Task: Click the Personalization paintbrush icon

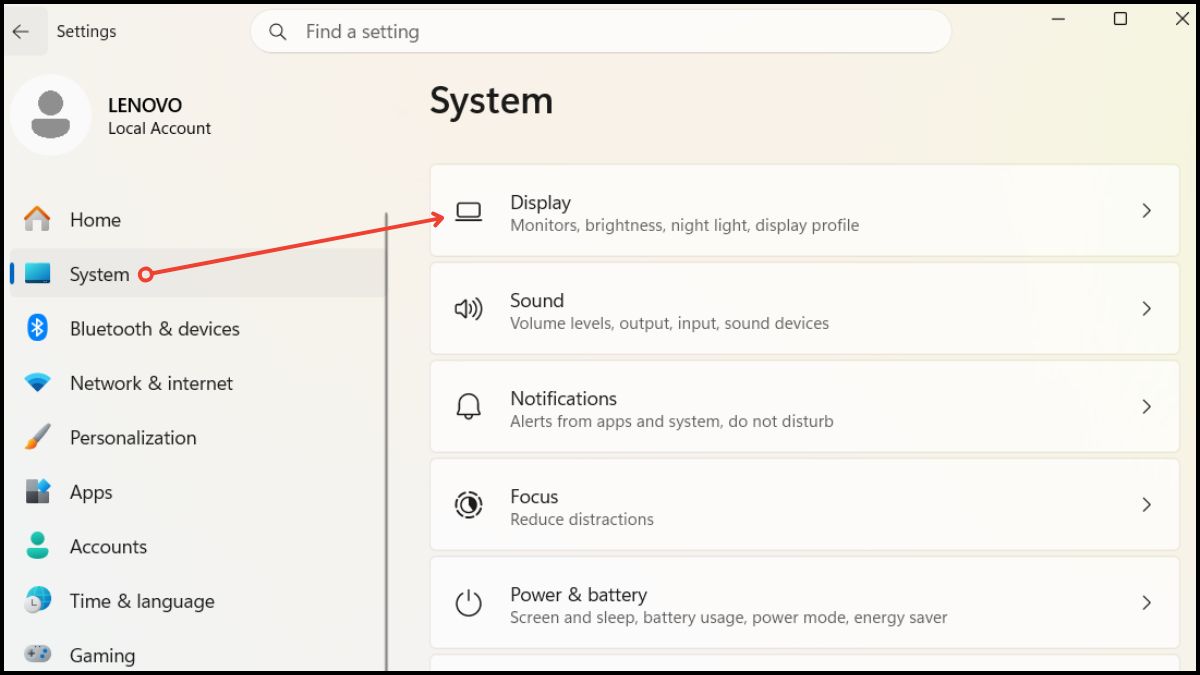Action: pyautogui.click(x=38, y=437)
